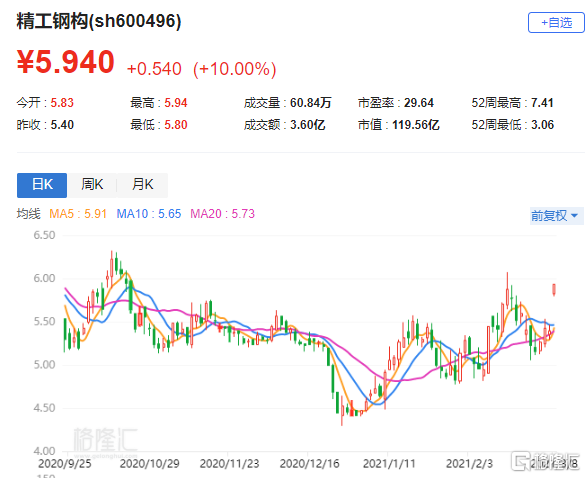
Task: Click the 4.50 y-axis price label
Action: [44, 408]
